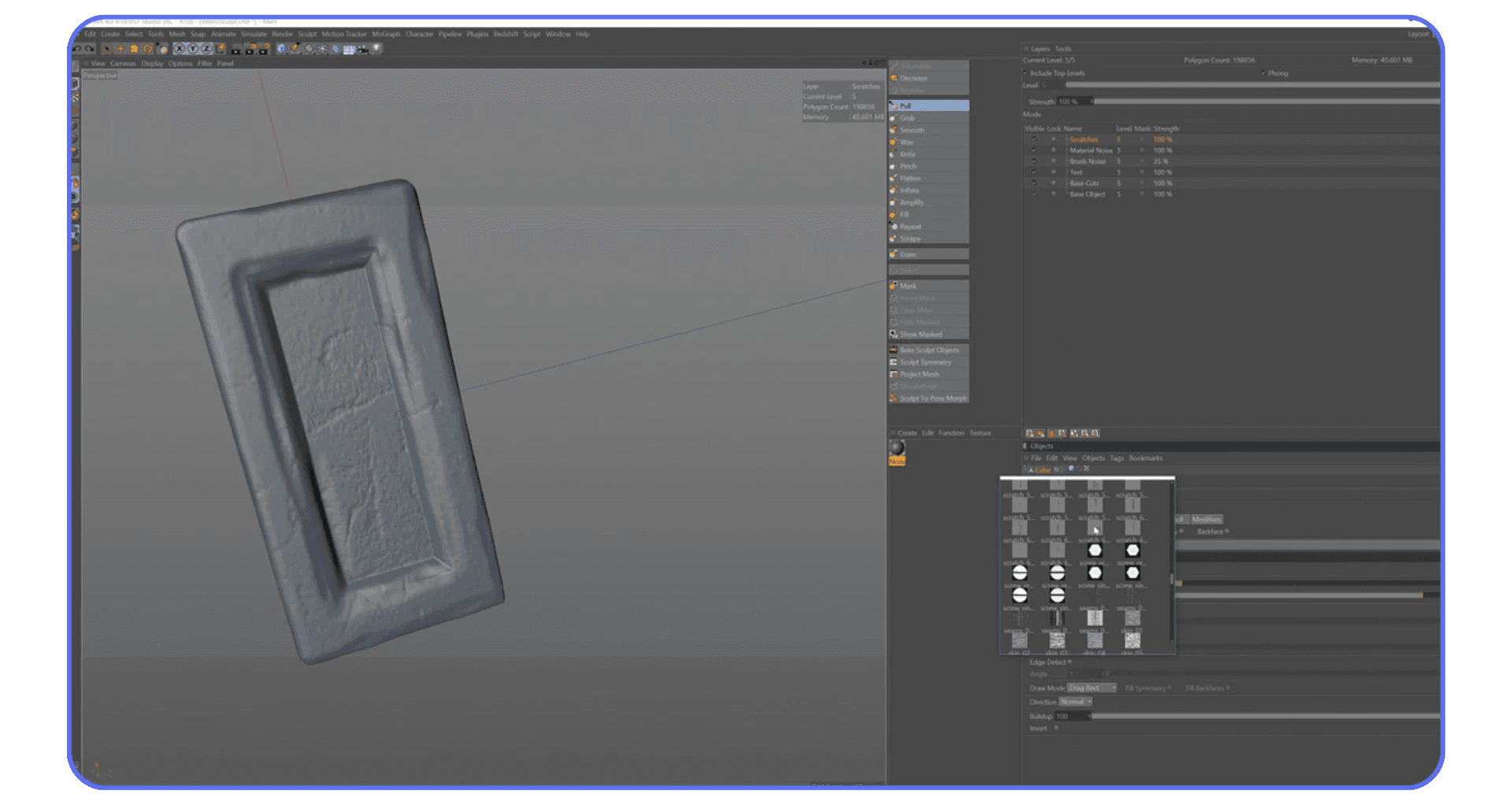Select the Grab sculpt tool

[910, 117]
